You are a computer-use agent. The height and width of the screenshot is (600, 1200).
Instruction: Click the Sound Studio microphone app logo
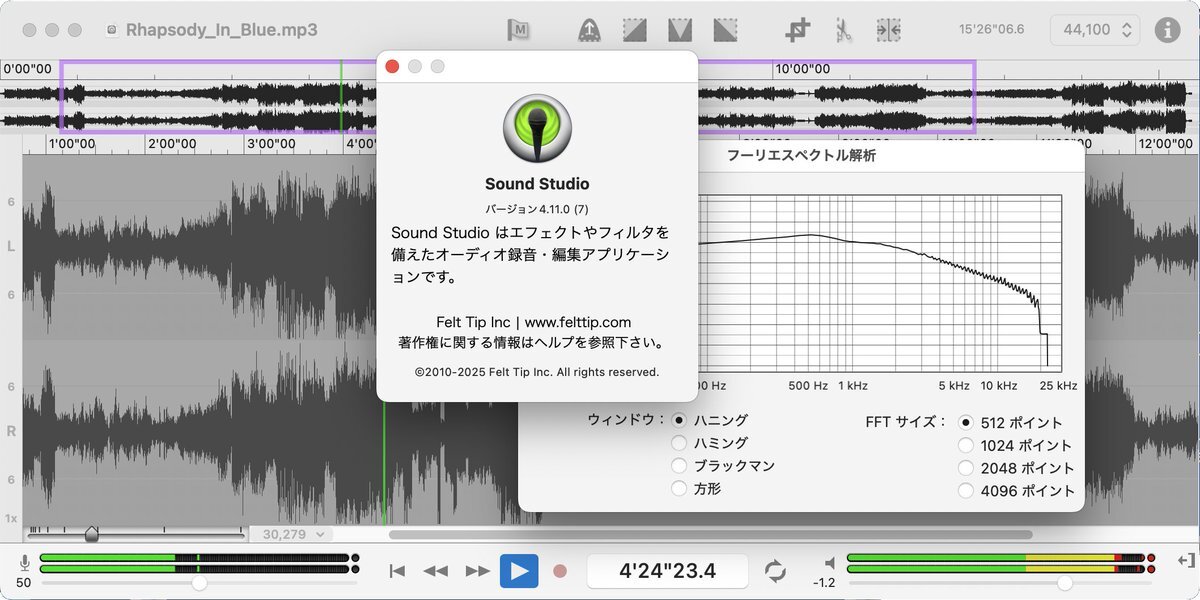(x=537, y=129)
